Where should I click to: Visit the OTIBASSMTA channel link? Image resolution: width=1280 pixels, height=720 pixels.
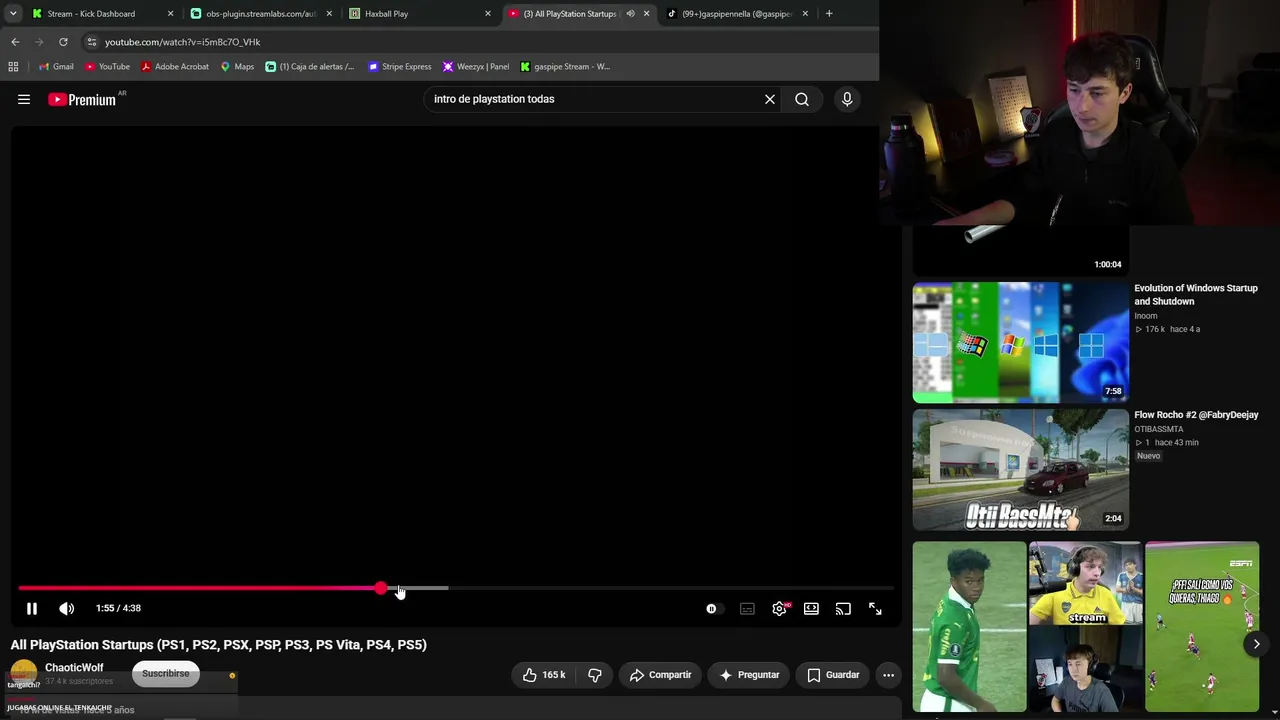1159,429
